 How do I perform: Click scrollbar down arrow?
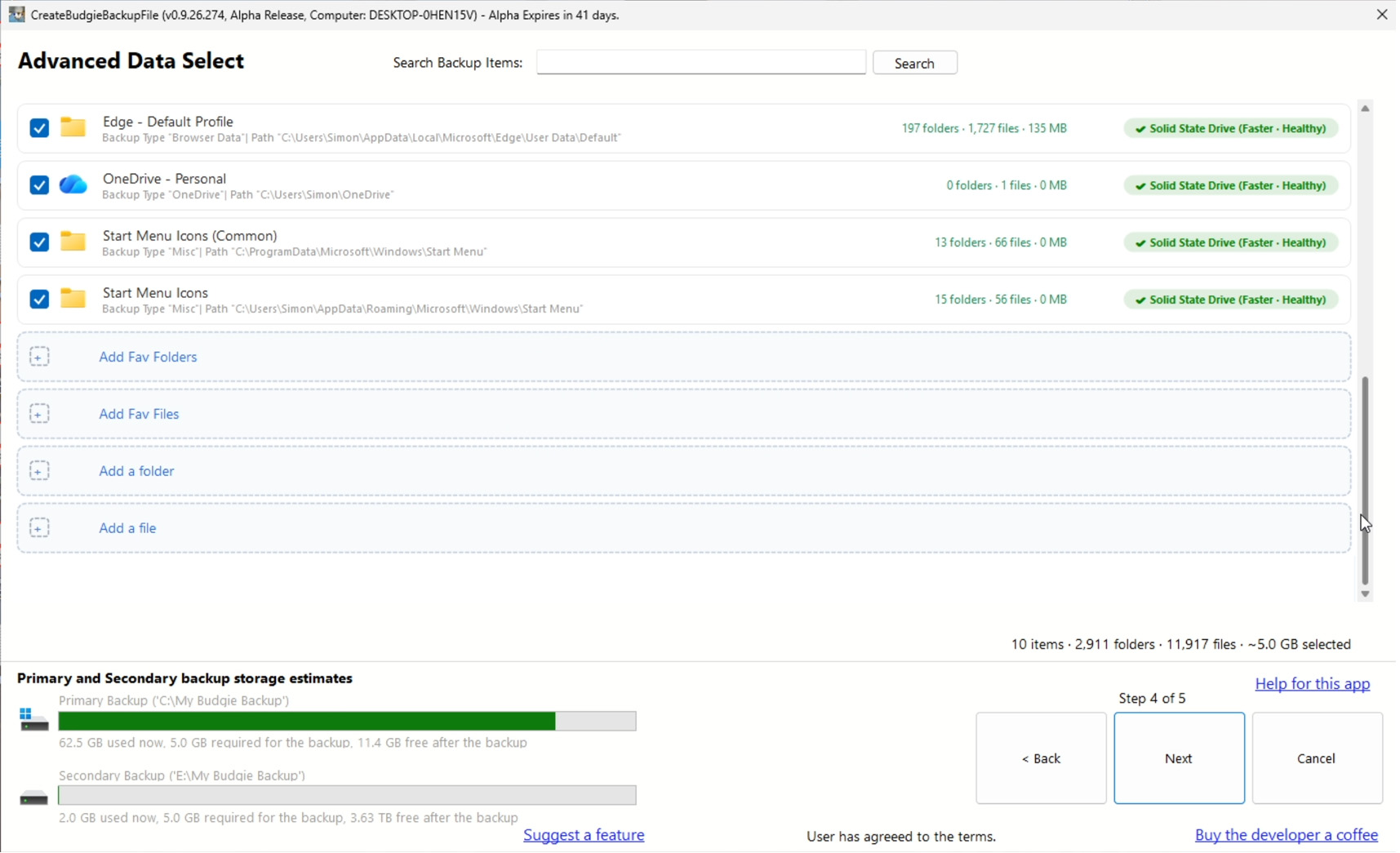1365,594
